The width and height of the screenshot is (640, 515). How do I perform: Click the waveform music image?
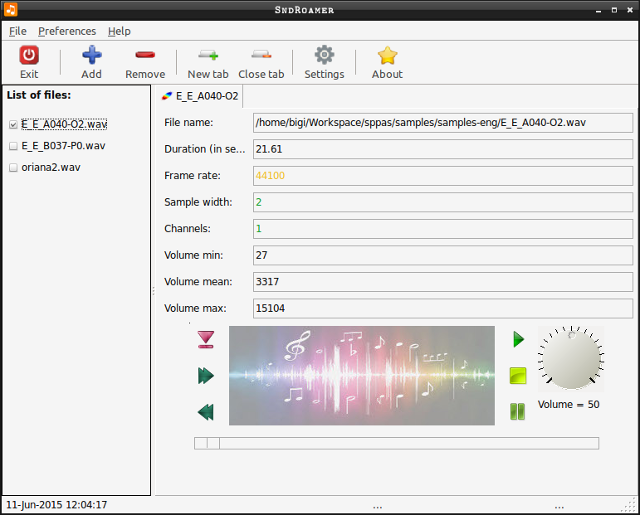click(362, 375)
